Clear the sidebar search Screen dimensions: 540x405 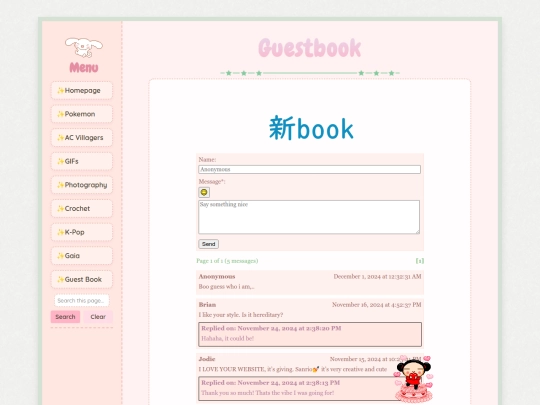point(98,317)
